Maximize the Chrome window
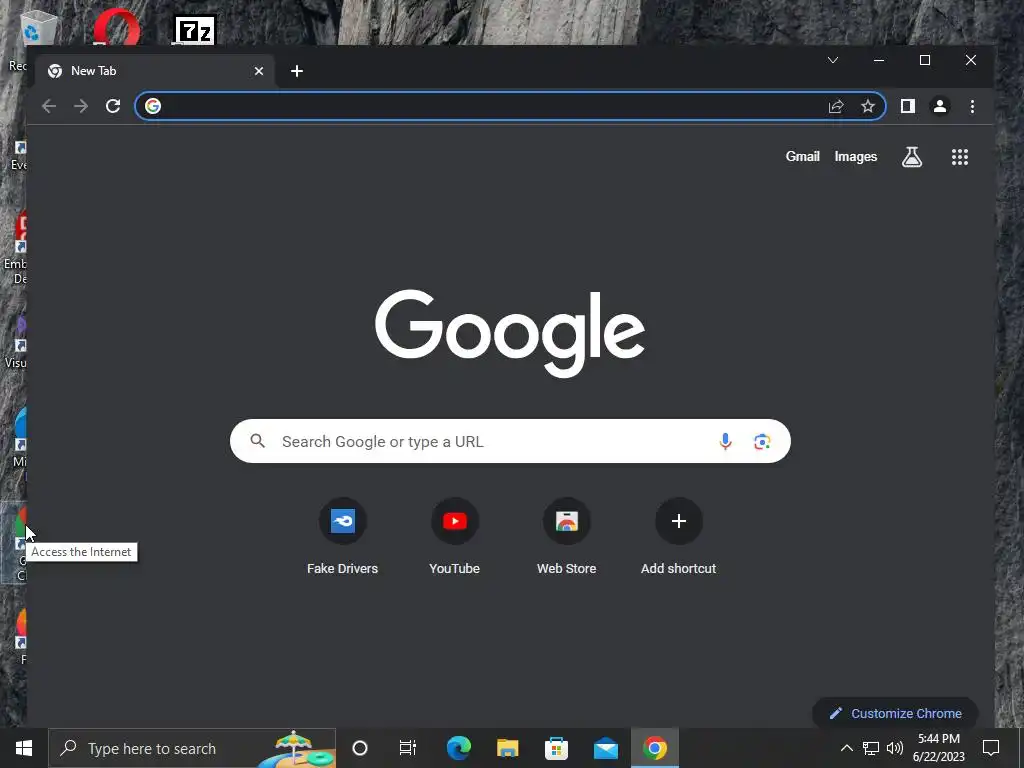The image size is (1024, 768). tap(925, 60)
